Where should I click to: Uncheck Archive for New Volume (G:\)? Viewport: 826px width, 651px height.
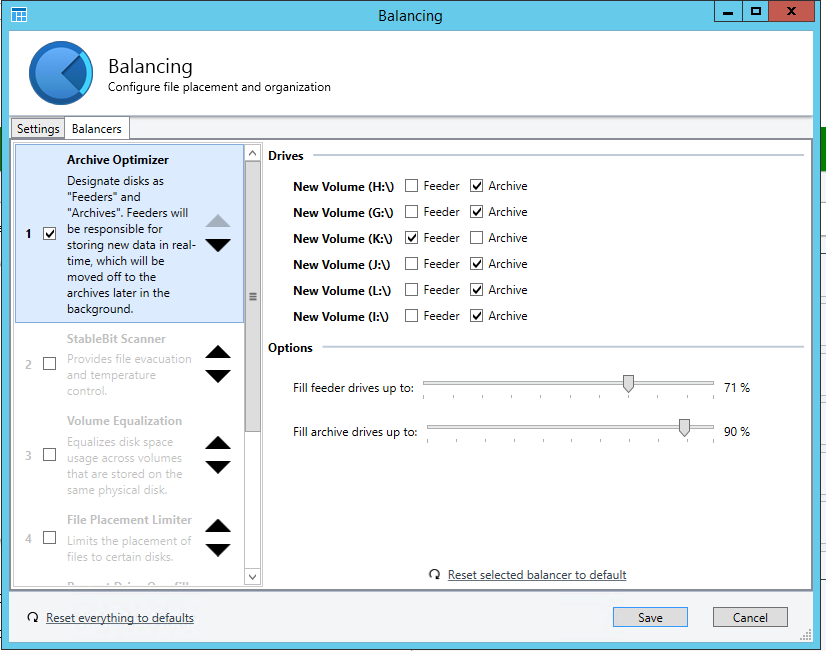click(x=476, y=211)
